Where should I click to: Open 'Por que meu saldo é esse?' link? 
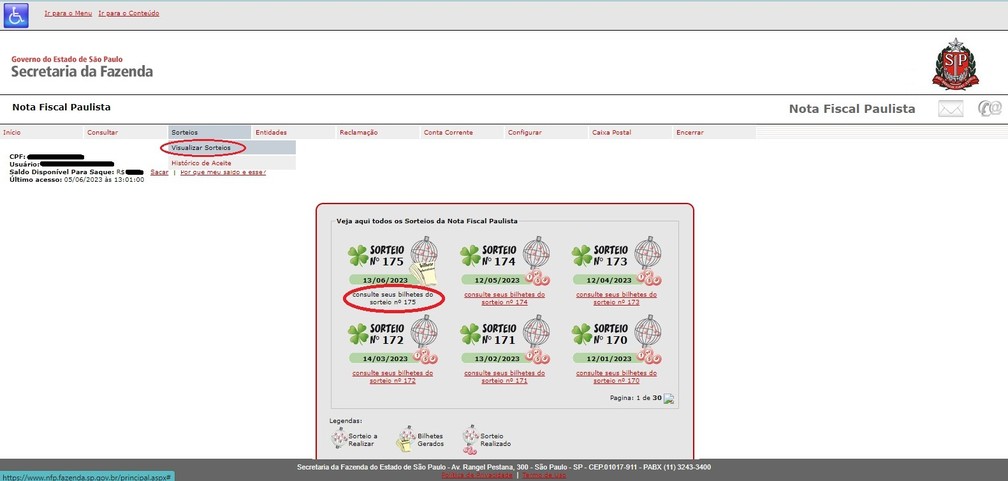tap(223, 172)
